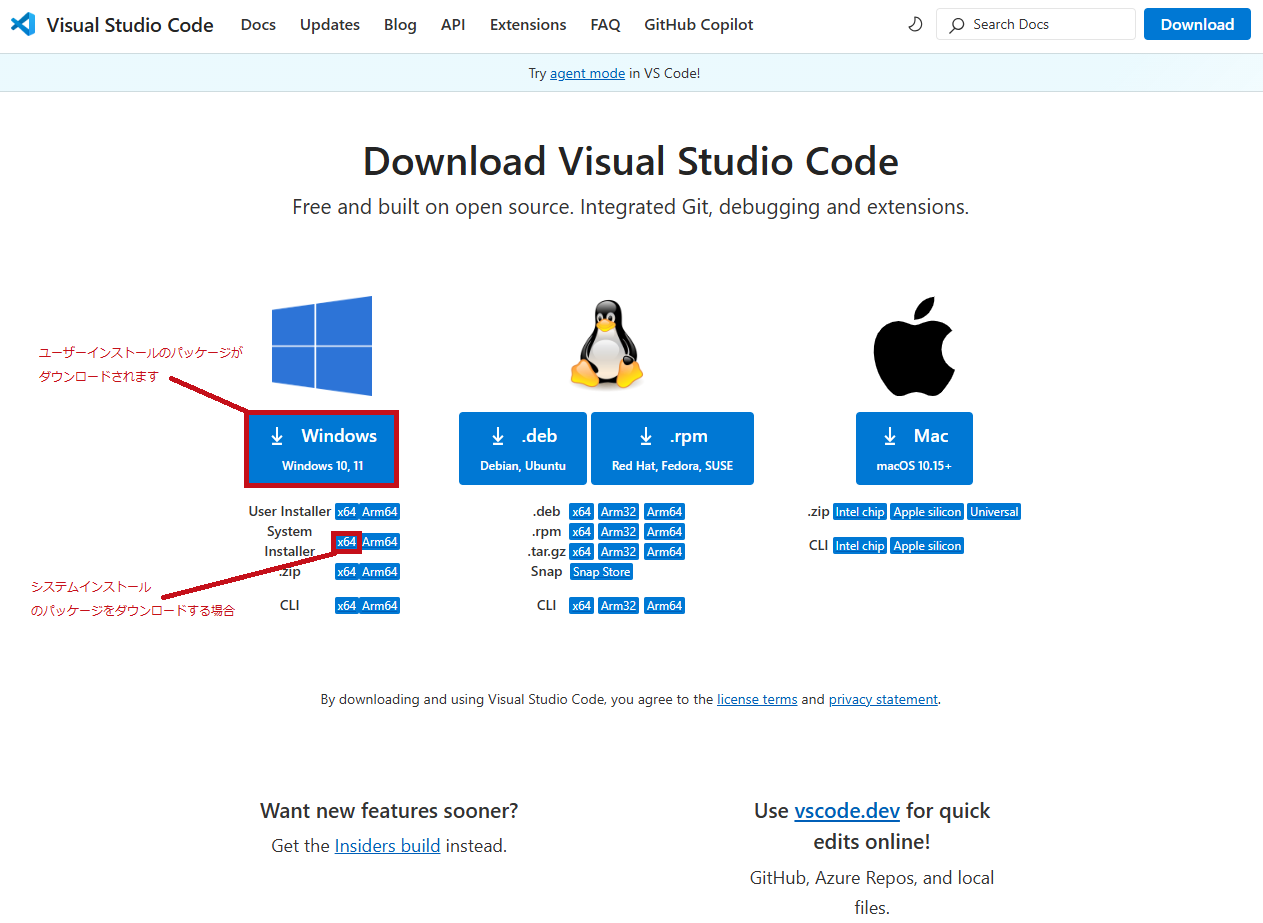Select Windows CLI x64 download

point(346,606)
